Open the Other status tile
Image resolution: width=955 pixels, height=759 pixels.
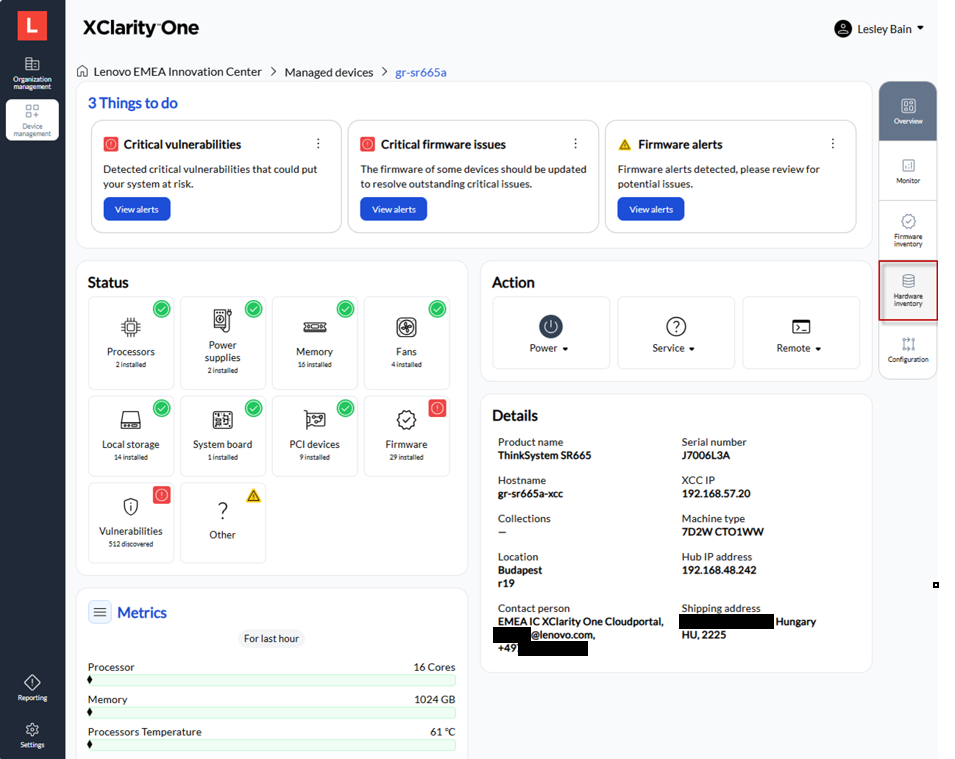223,523
